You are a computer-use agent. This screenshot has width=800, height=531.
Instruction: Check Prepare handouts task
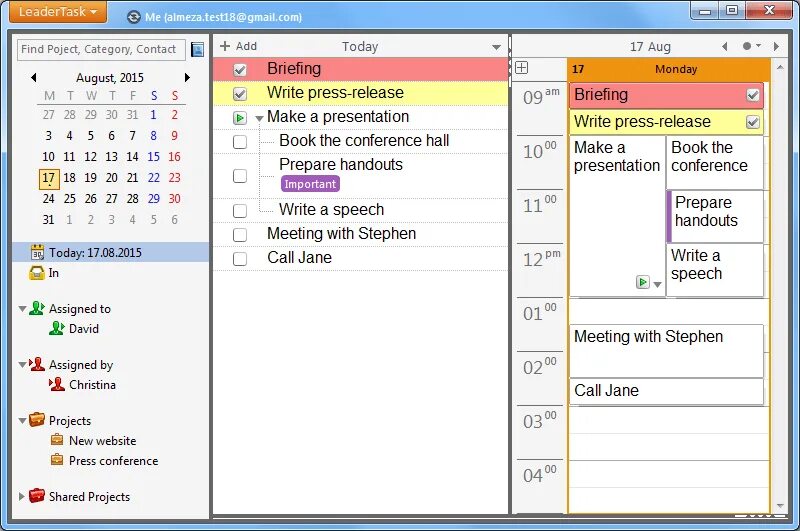[x=240, y=176]
